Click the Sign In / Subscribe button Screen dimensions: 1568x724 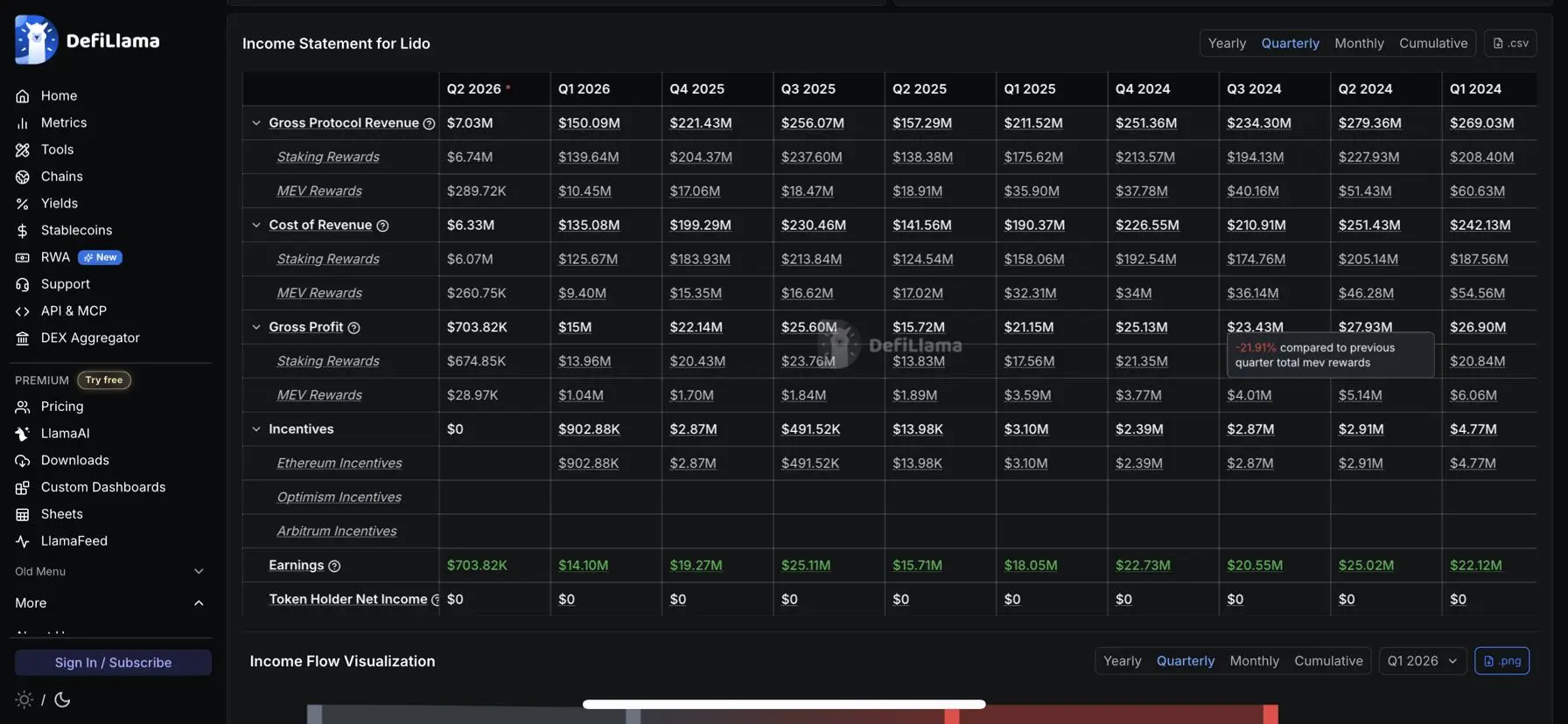point(113,663)
